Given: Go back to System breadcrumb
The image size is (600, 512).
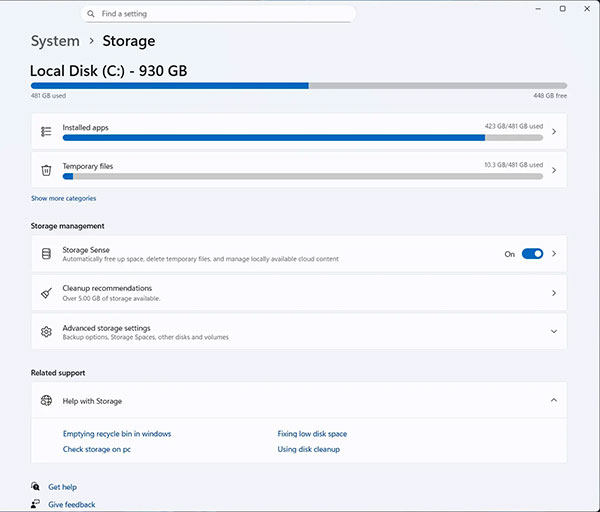Looking at the screenshot, I should pos(55,41).
